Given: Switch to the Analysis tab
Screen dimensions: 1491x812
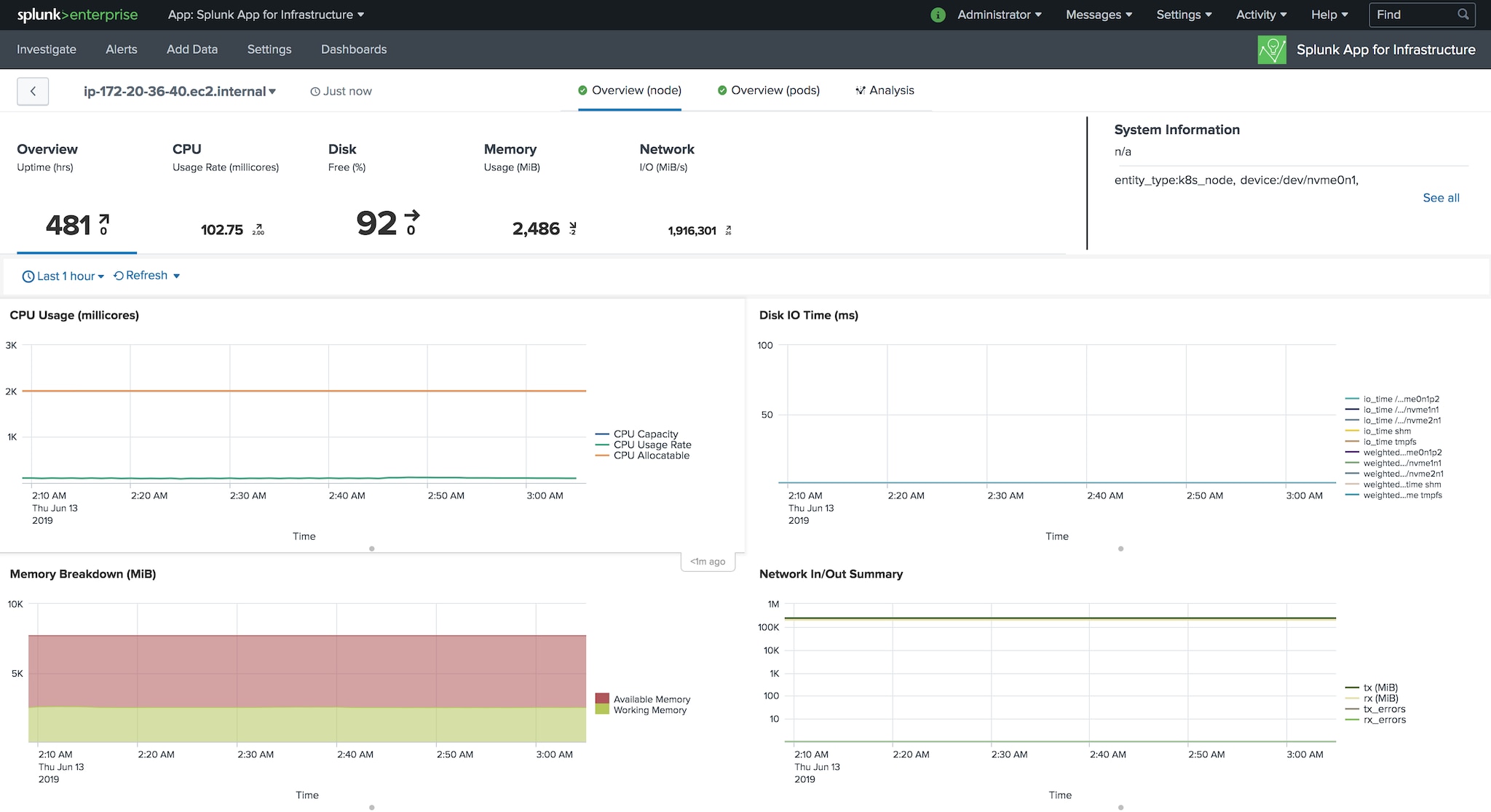Looking at the screenshot, I should click(885, 91).
